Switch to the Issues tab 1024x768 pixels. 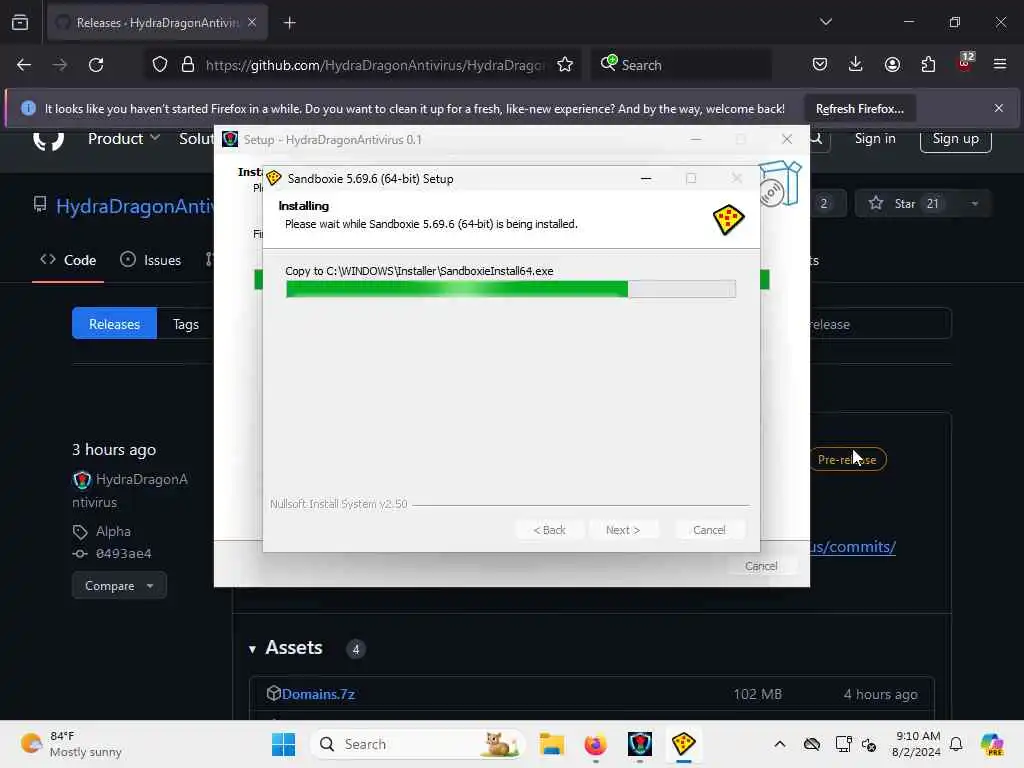150,260
